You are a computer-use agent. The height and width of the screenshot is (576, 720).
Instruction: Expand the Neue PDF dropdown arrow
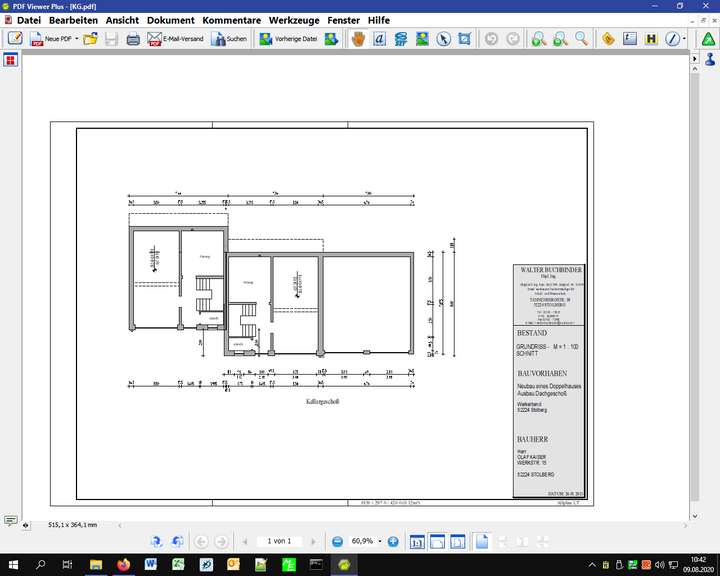[77, 39]
